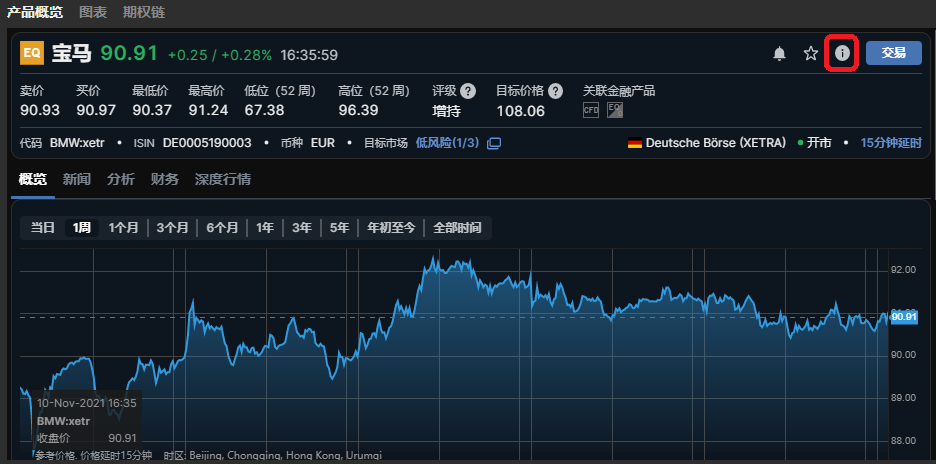Click the 90.91 price label on chart axis
936x464 pixels.
[x=904, y=317]
